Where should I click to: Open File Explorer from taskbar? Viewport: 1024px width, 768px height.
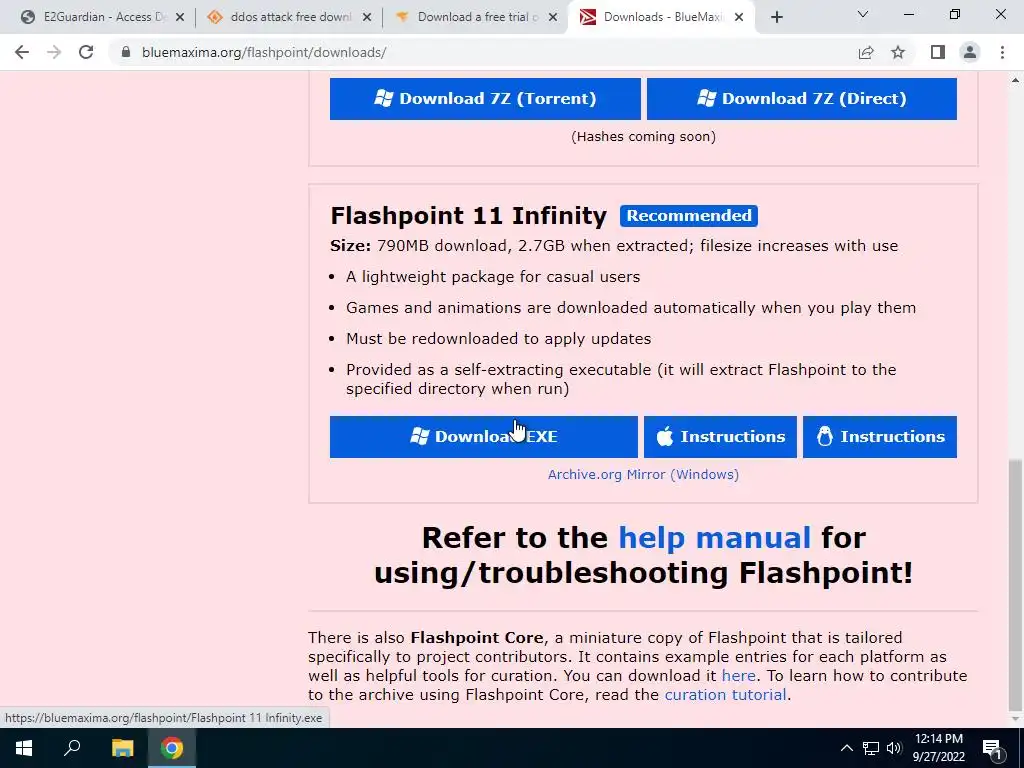pyautogui.click(x=122, y=748)
